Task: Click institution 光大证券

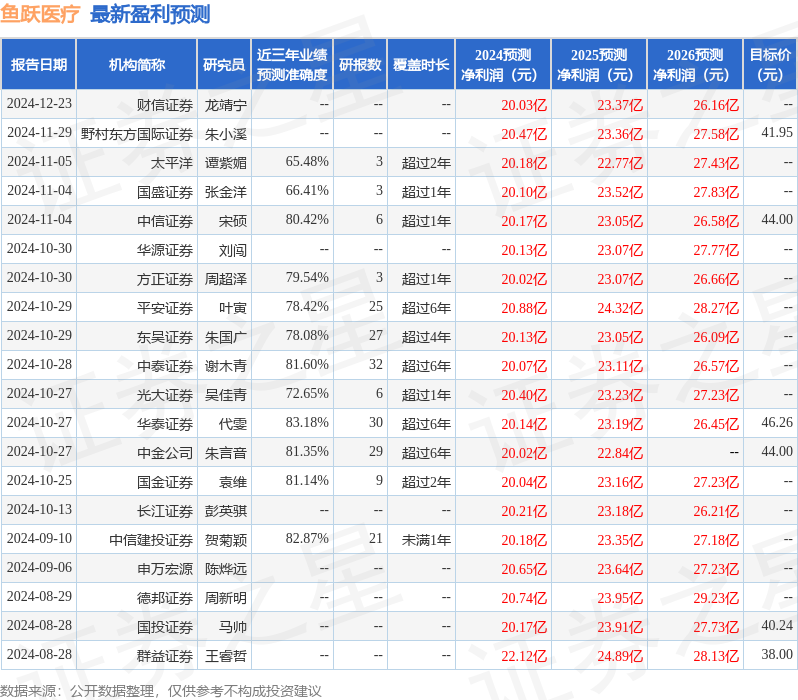Action: 165,396
